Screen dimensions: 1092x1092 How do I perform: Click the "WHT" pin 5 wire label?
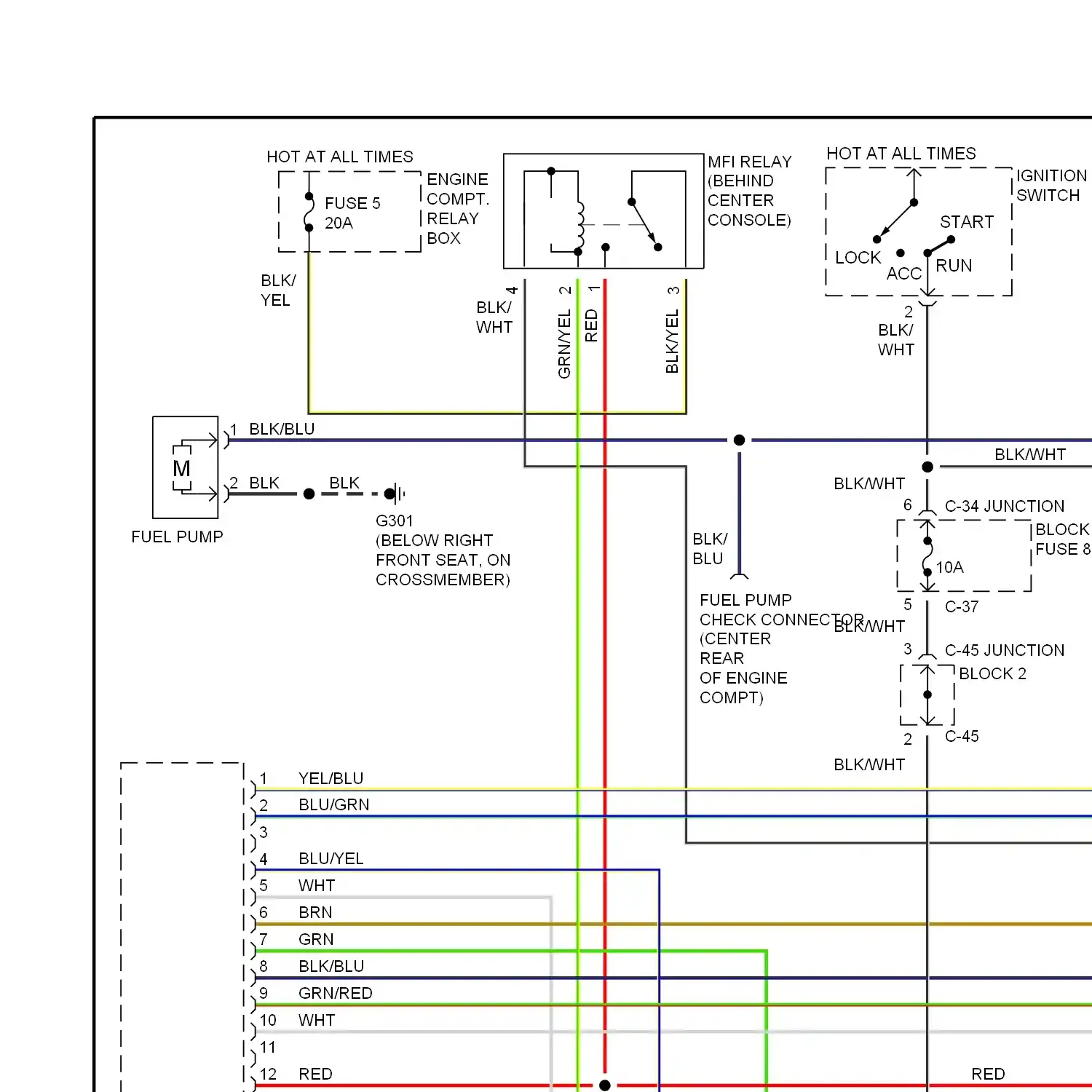[317, 885]
